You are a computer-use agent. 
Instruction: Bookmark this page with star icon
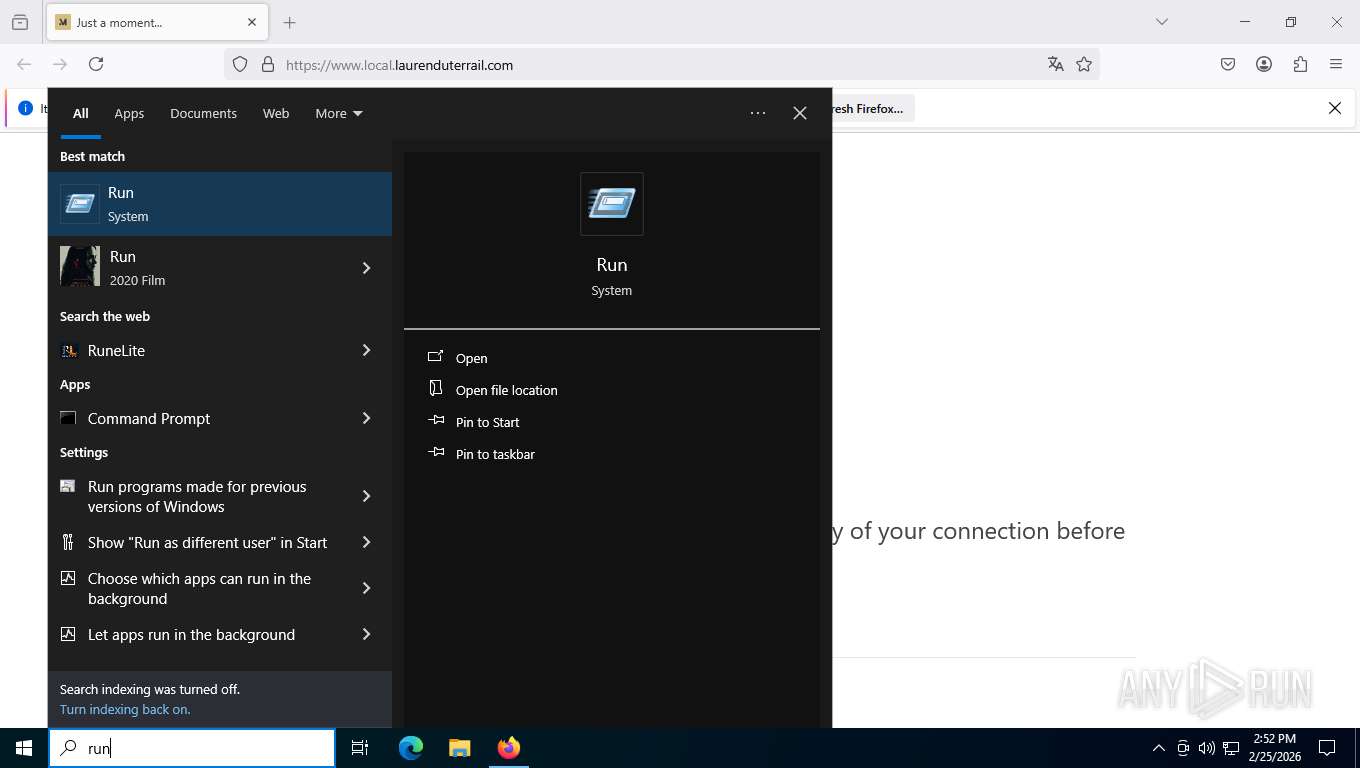(x=1084, y=64)
